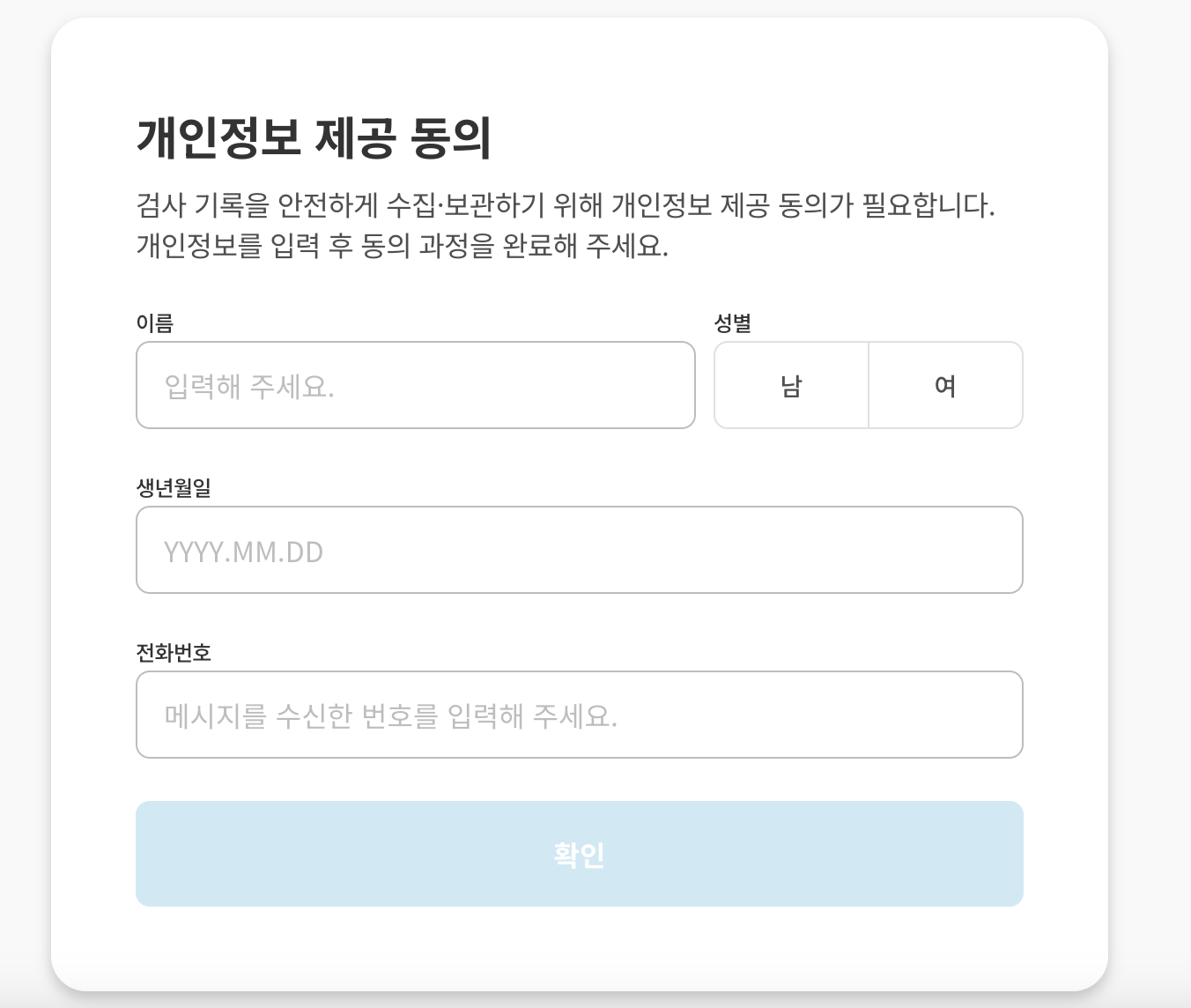Click the divider between 남 and 여
This screenshot has height=1008, width=1191.
[x=869, y=385]
